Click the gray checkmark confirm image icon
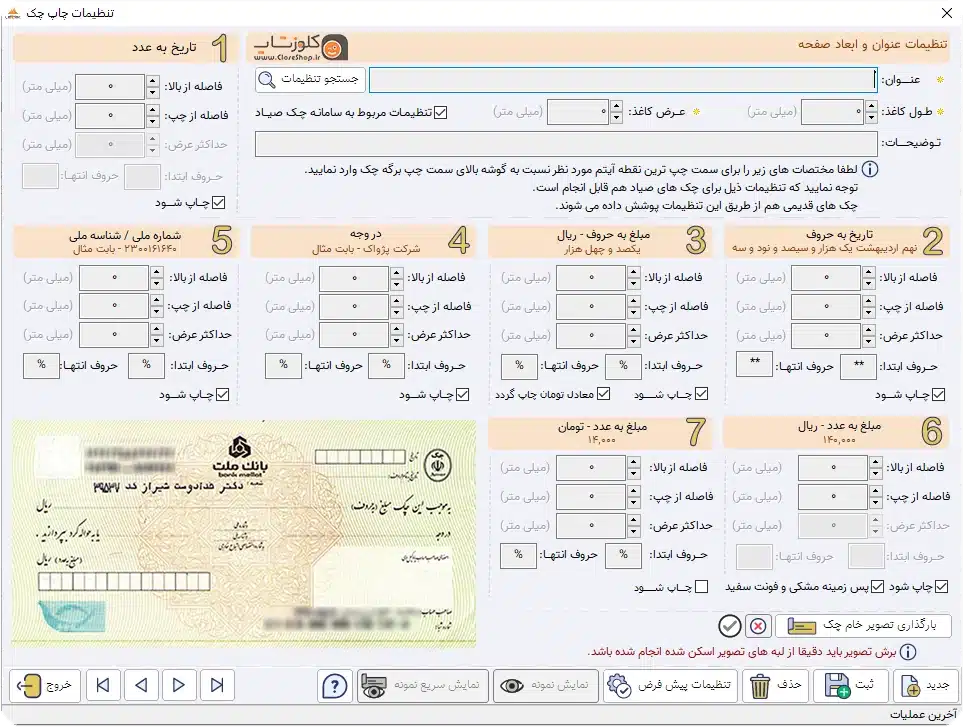 (730, 626)
